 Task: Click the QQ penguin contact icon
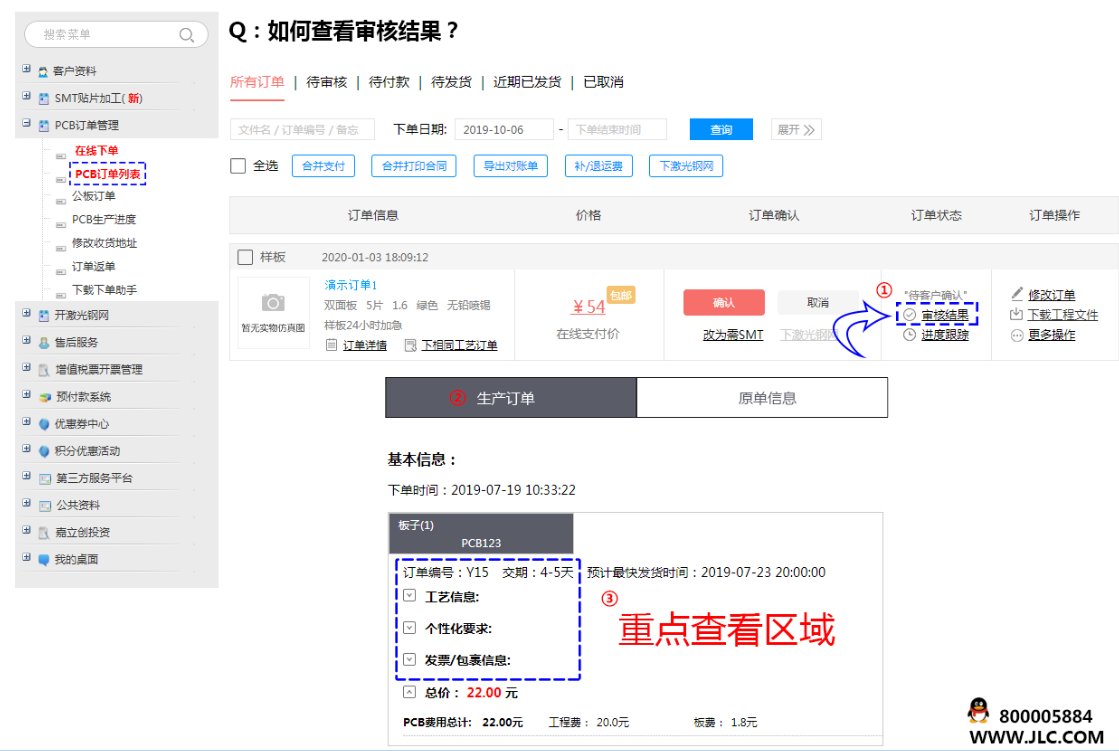pyautogui.click(x=978, y=711)
